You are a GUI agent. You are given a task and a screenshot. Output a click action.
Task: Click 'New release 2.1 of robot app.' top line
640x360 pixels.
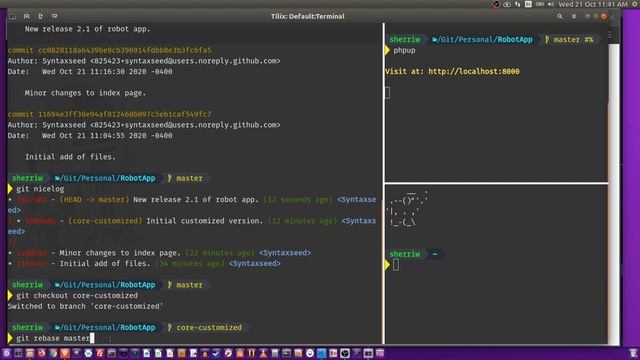[87, 29]
